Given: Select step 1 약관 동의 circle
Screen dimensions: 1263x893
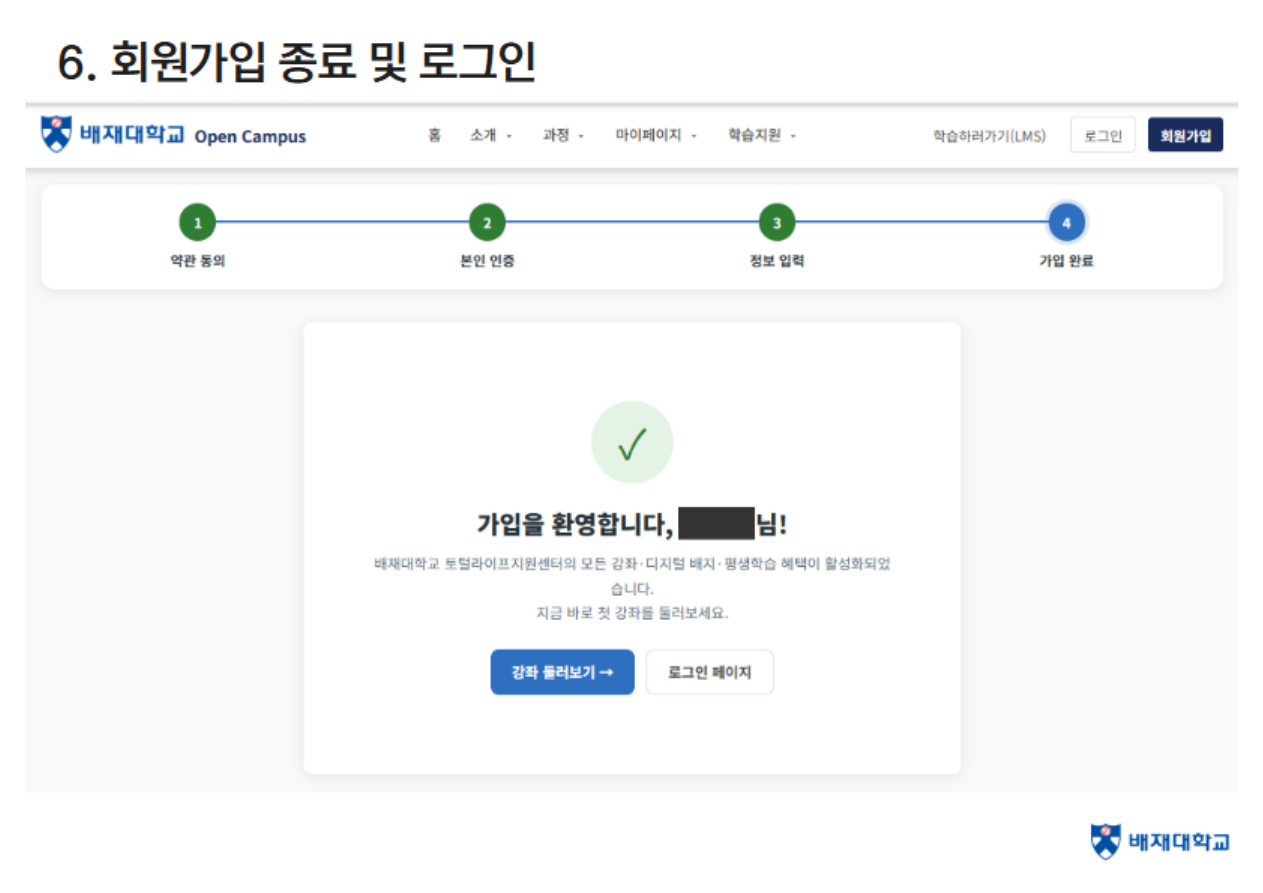Looking at the screenshot, I should (x=198, y=223).
